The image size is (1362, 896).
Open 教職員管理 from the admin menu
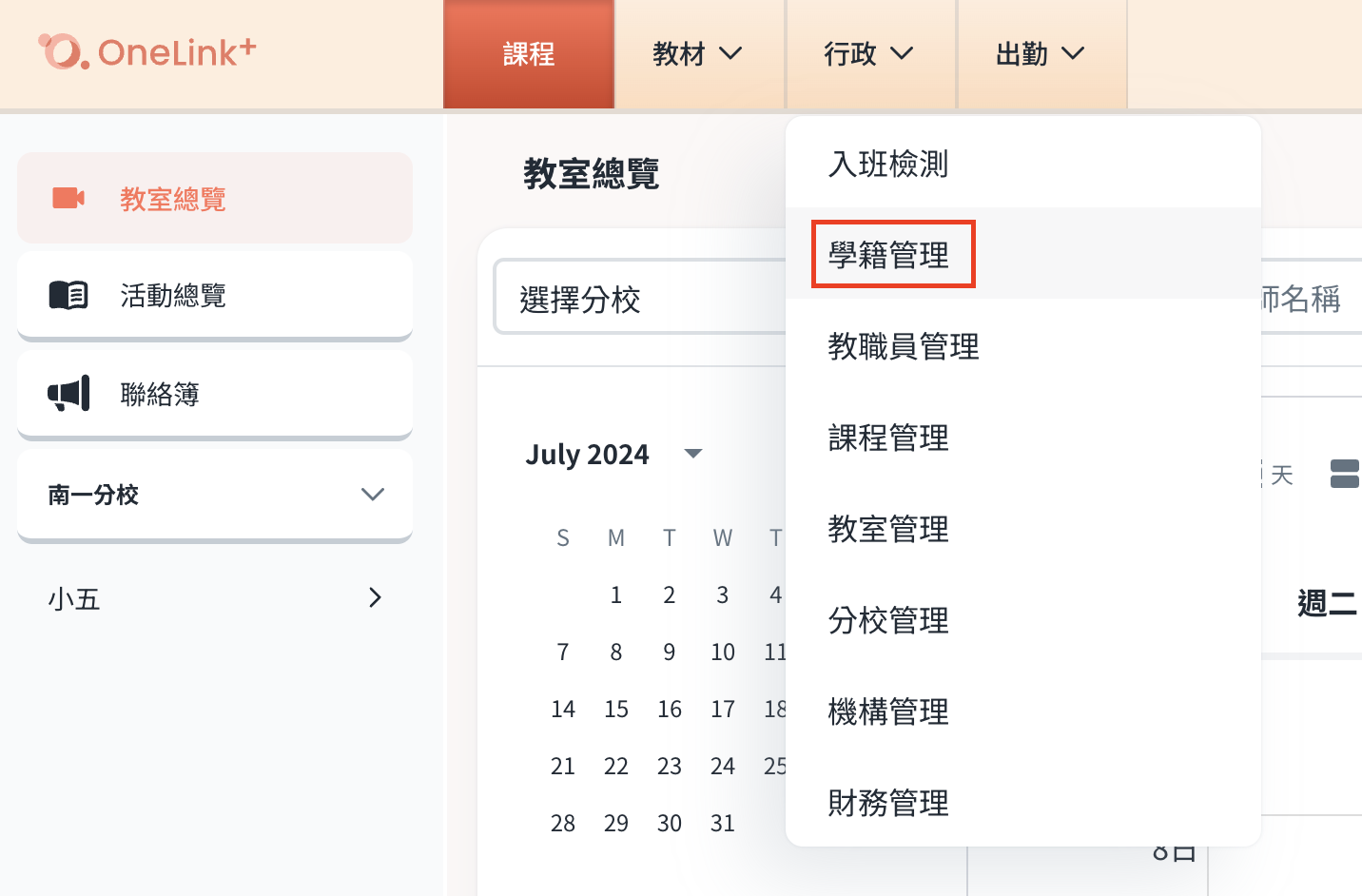click(904, 347)
